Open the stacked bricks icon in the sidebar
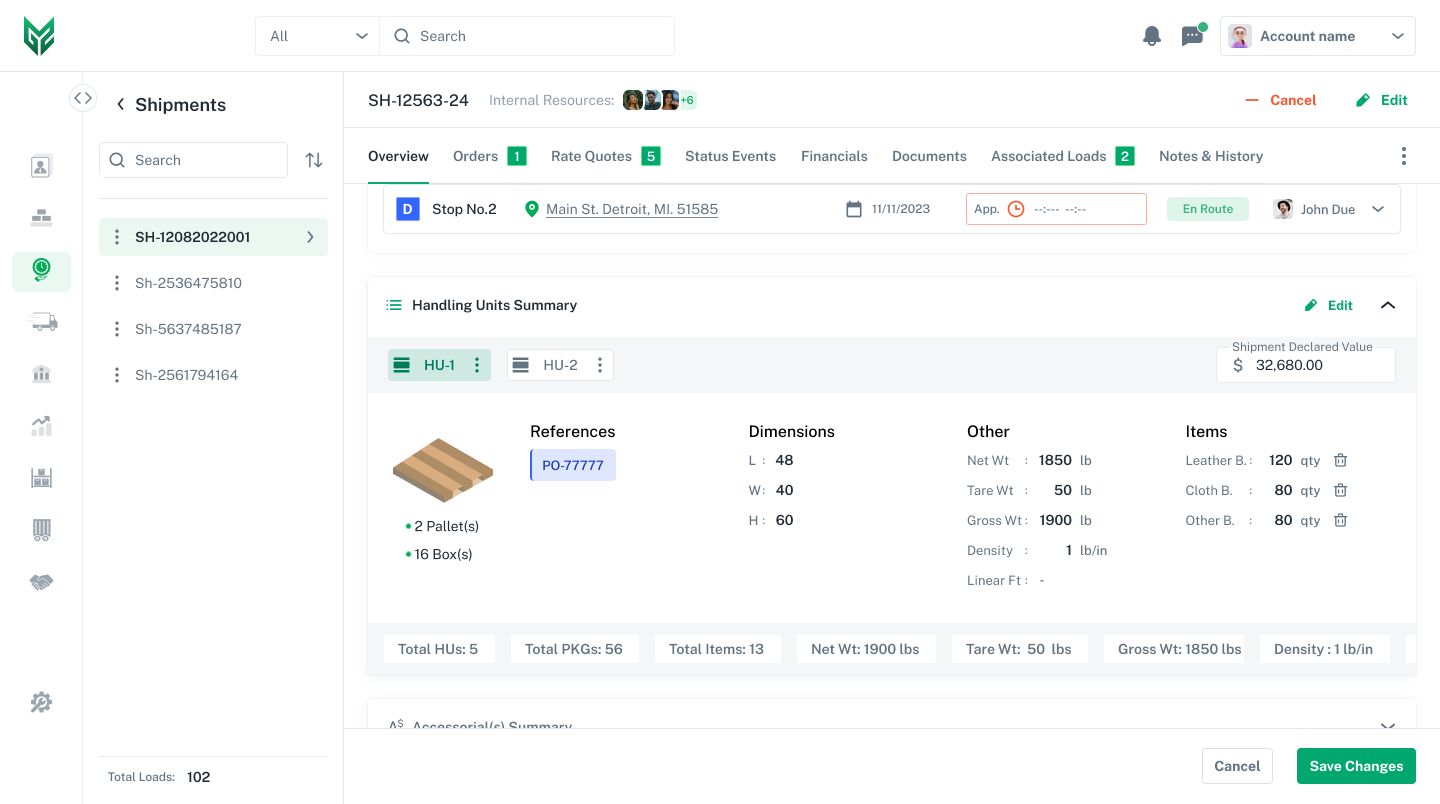Viewport: 1440px width, 804px height. (41, 218)
